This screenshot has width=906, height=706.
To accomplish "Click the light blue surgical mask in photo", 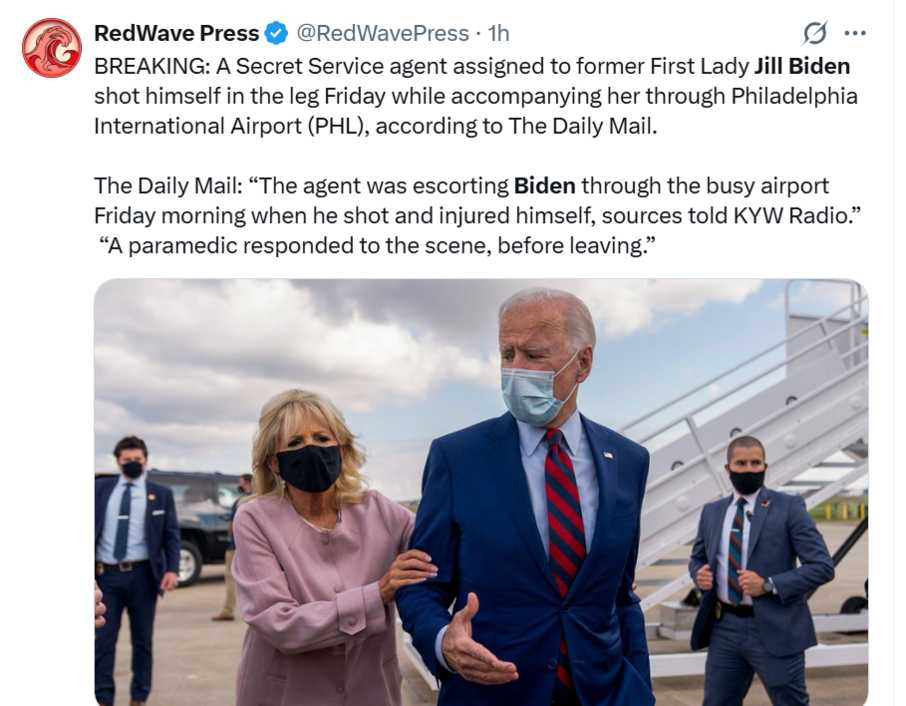I will pyautogui.click(x=534, y=393).
